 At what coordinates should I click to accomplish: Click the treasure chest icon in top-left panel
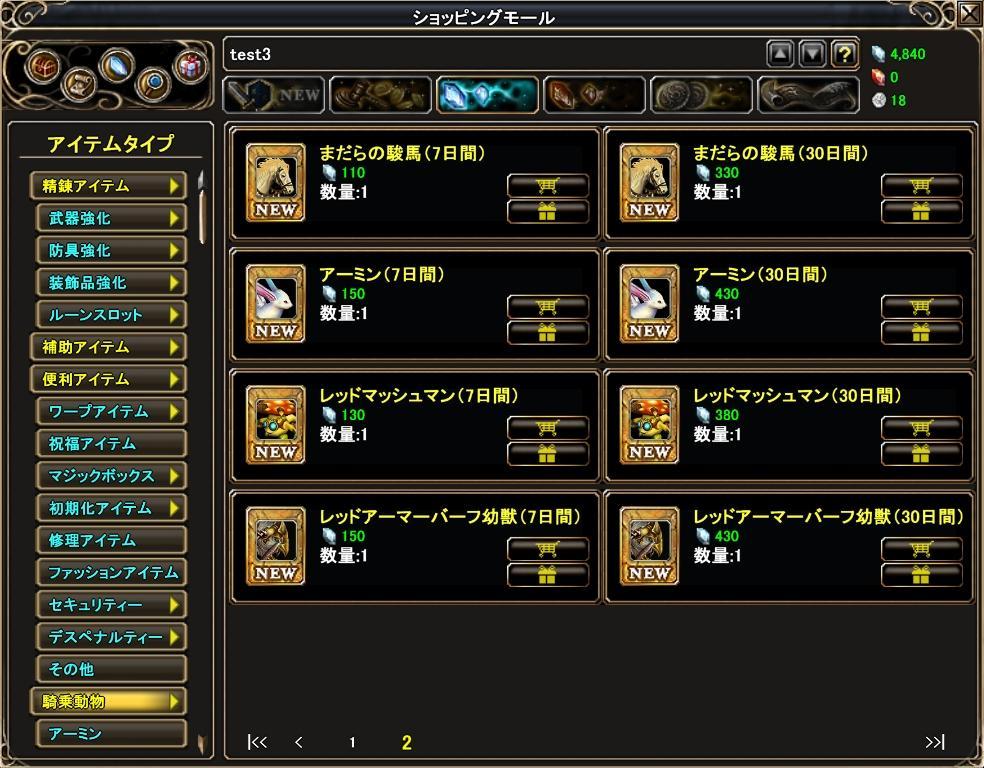pyautogui.click(x=43, y=65)
